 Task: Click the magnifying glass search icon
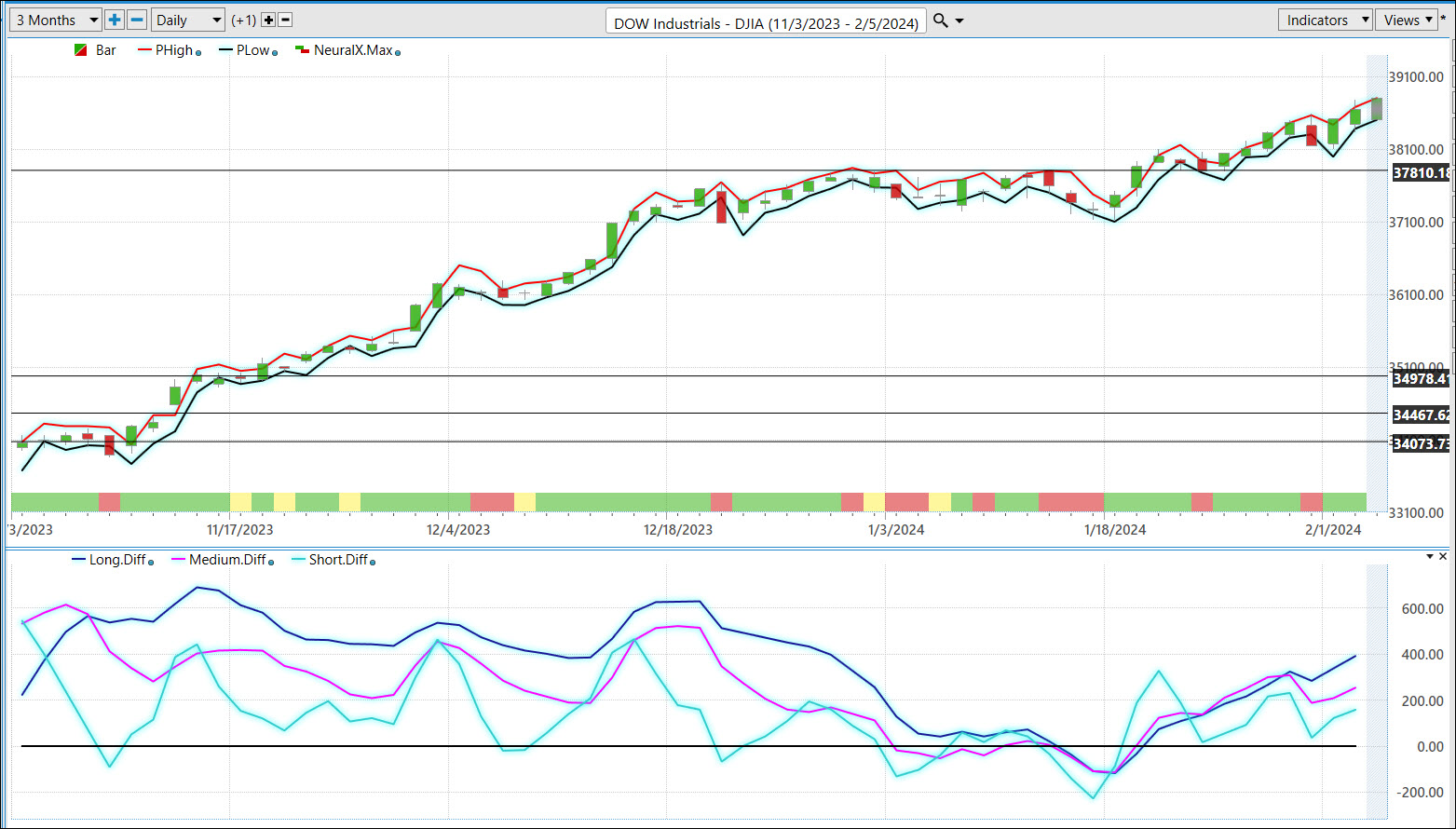click(941, 20)
